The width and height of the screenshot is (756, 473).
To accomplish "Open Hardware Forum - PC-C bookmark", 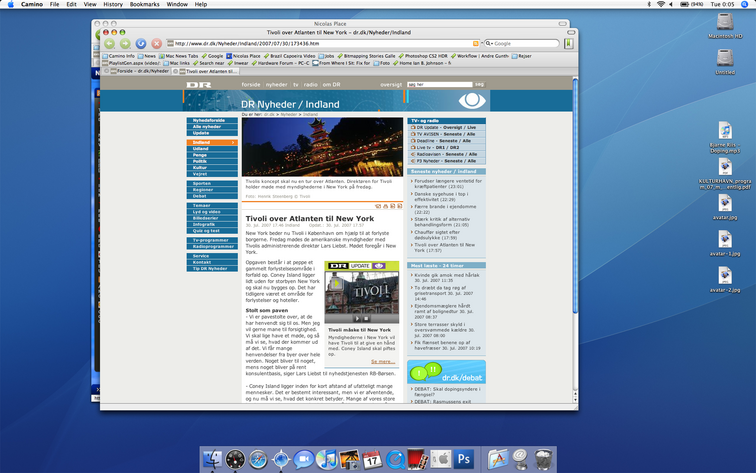I will click(281, 63).
